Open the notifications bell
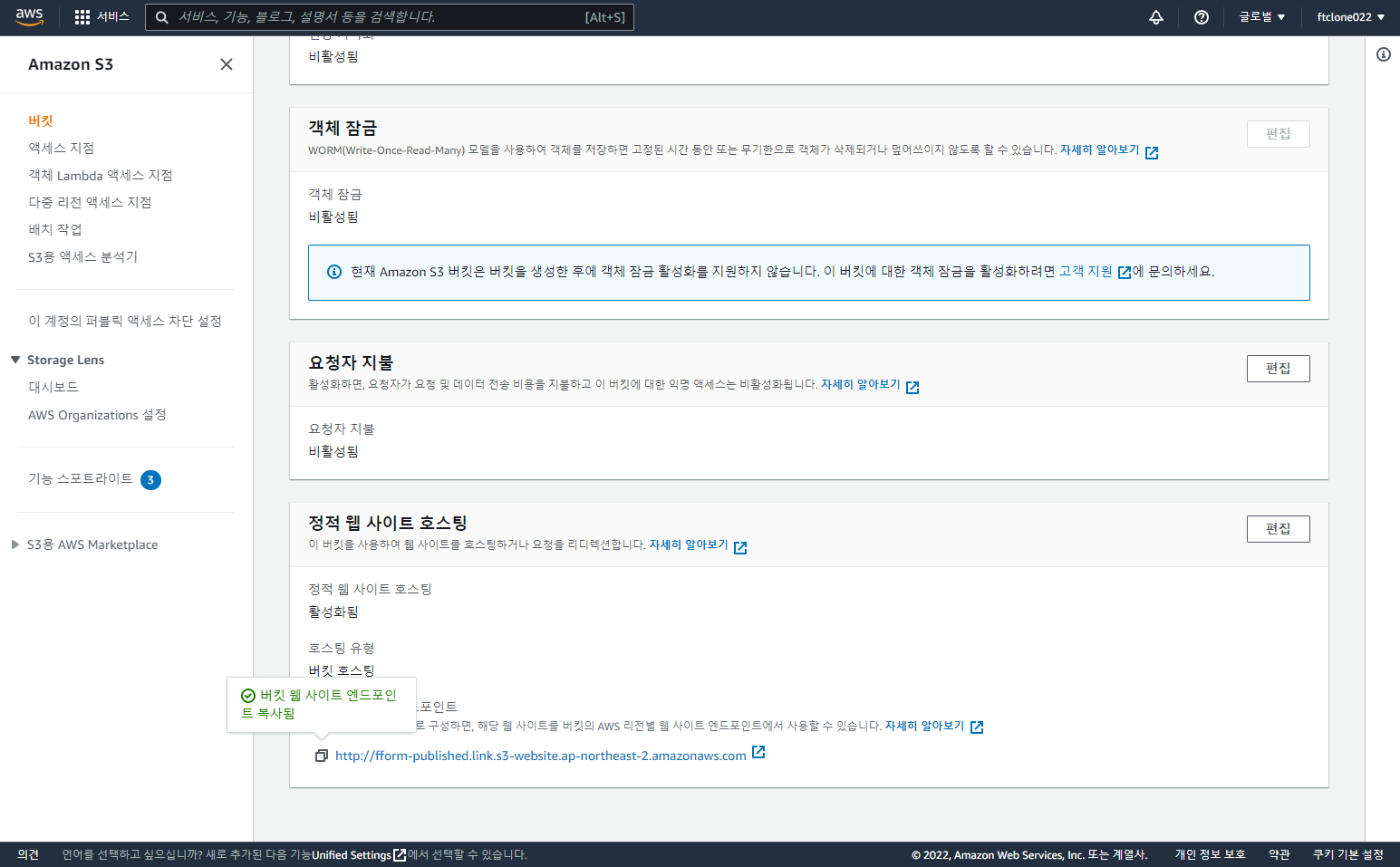 1156,17
